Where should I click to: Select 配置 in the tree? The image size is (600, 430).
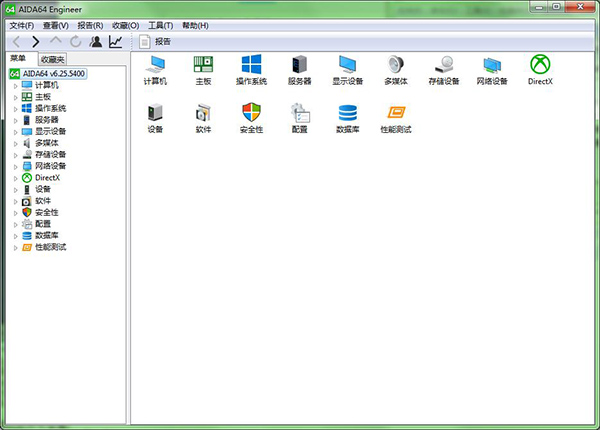pos(43,224)
